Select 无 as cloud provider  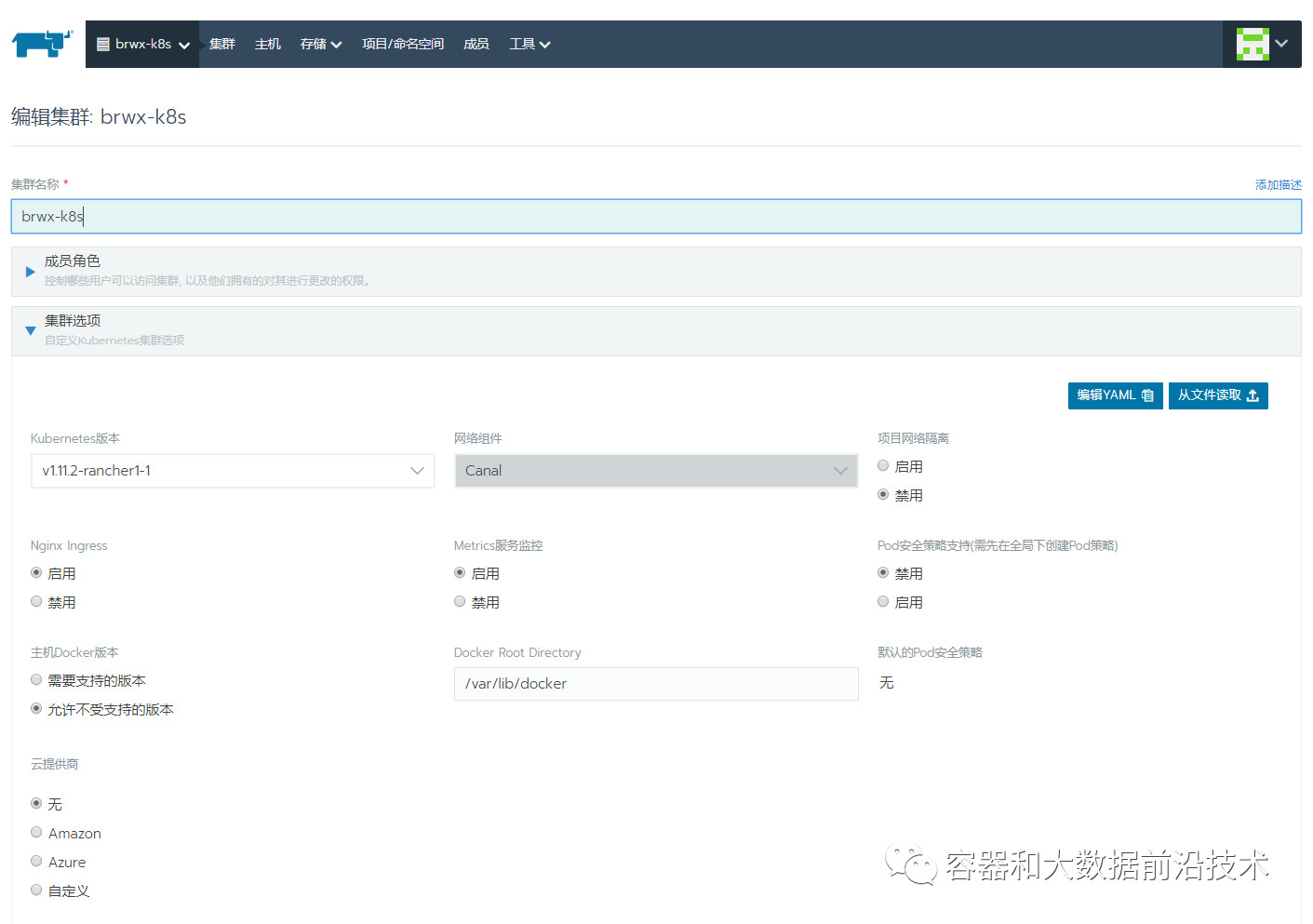pyautogui.click(x=36, y=803)
